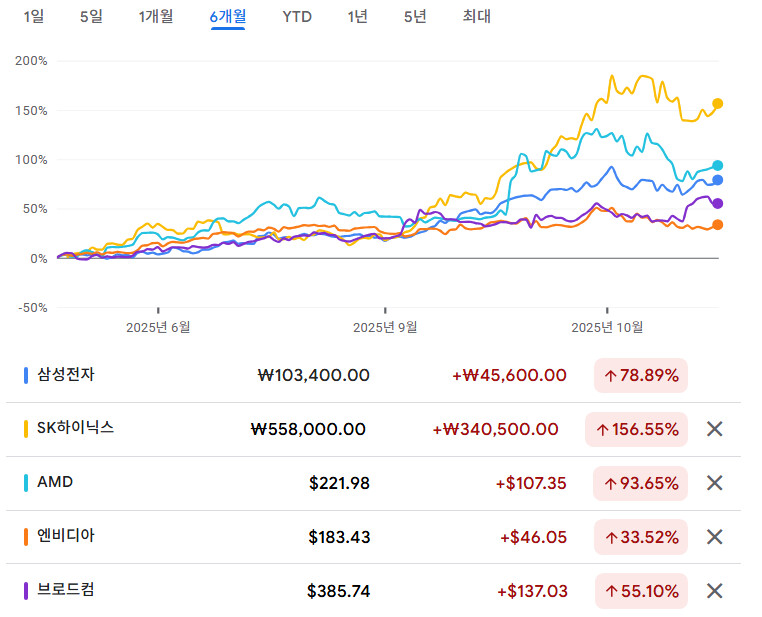
Task: Select the YTD range tab
Action: tap(296, 16)
